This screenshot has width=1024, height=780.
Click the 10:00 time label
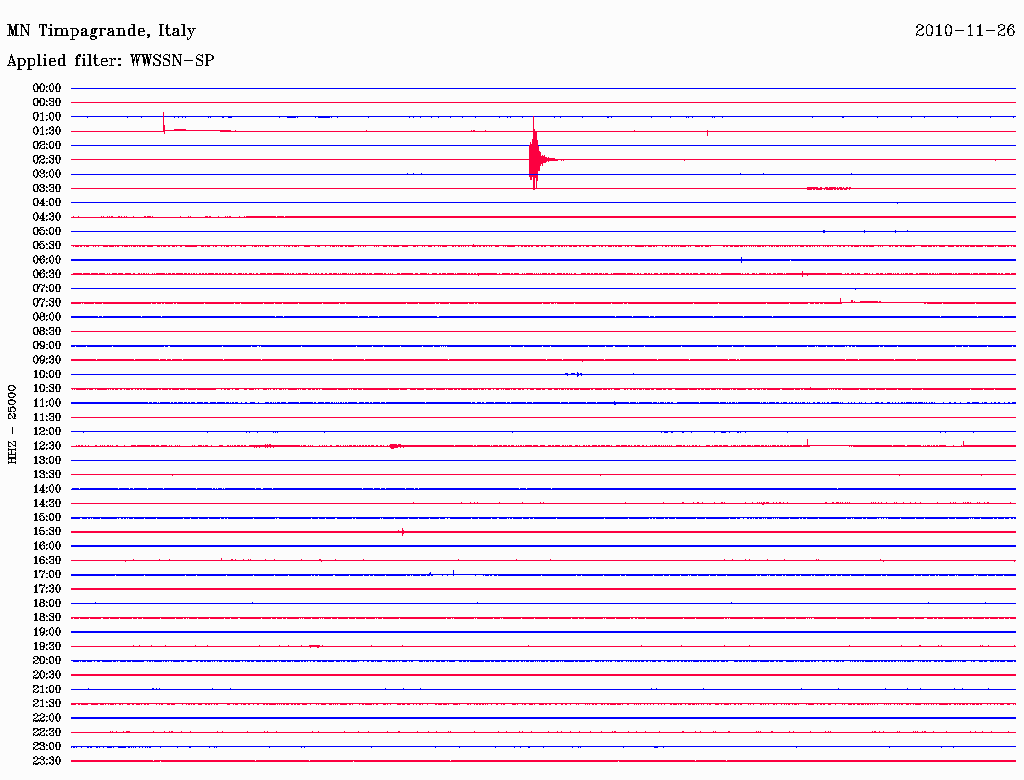[46, 374]
